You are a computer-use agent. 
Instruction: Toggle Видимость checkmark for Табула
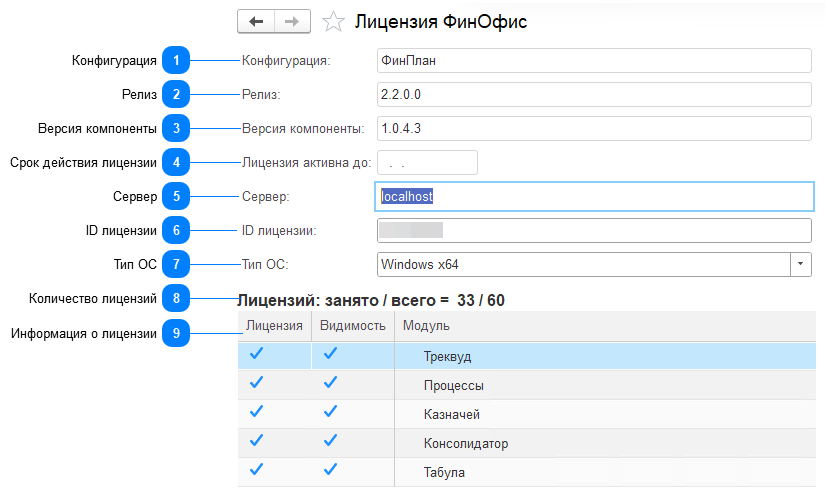click(331, 469)
